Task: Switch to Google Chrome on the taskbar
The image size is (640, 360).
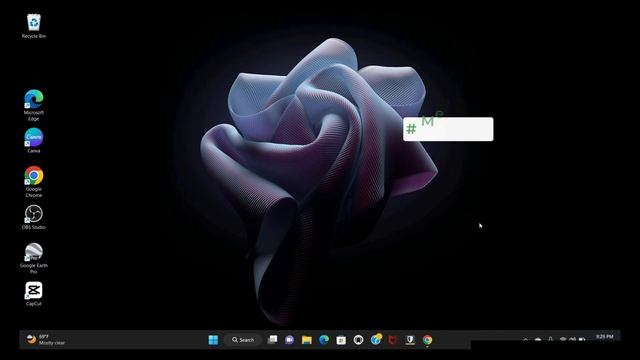Action: click(x=427, y=340)
